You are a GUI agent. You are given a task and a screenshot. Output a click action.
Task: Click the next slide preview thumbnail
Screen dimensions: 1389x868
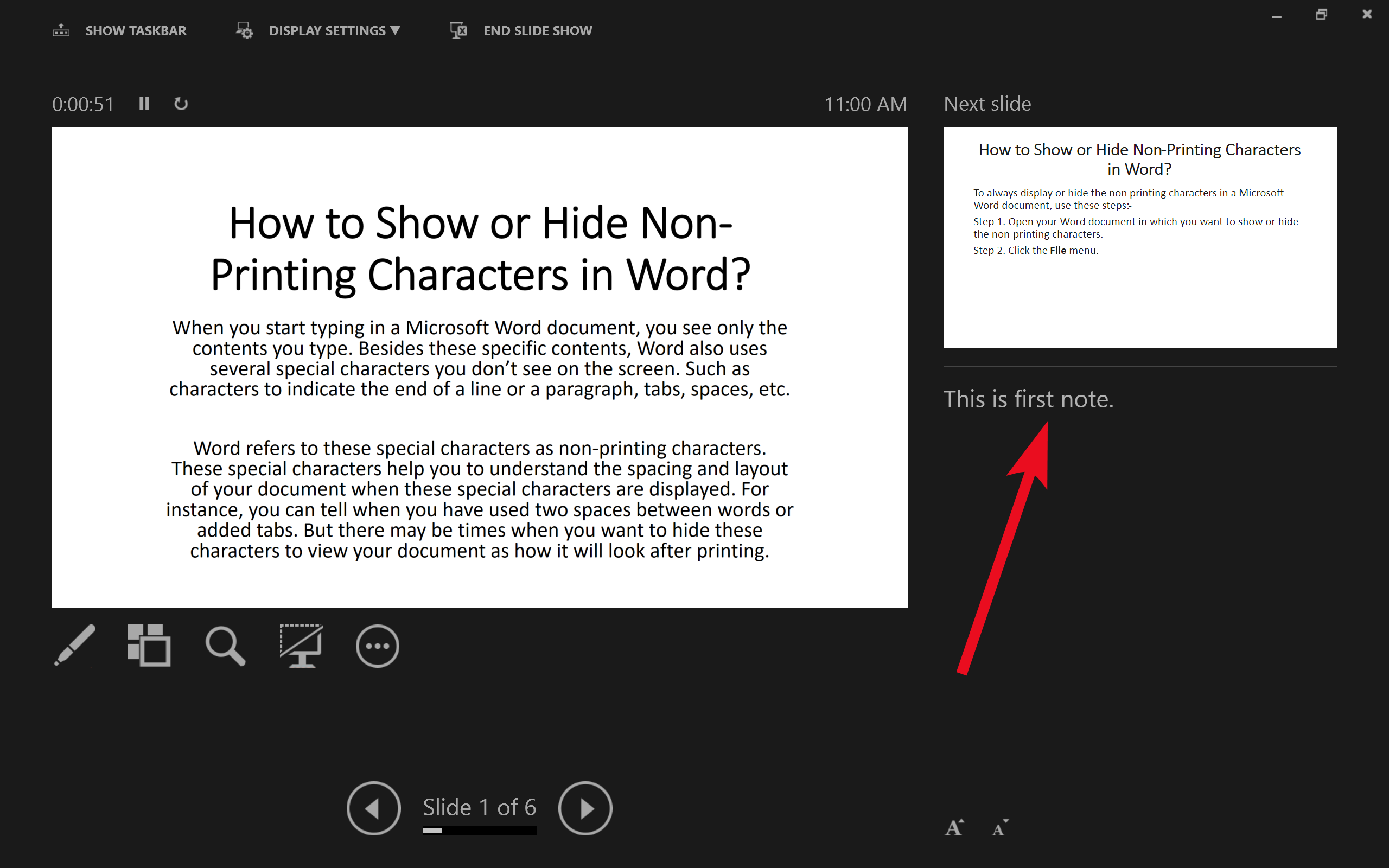point(1140,237)
